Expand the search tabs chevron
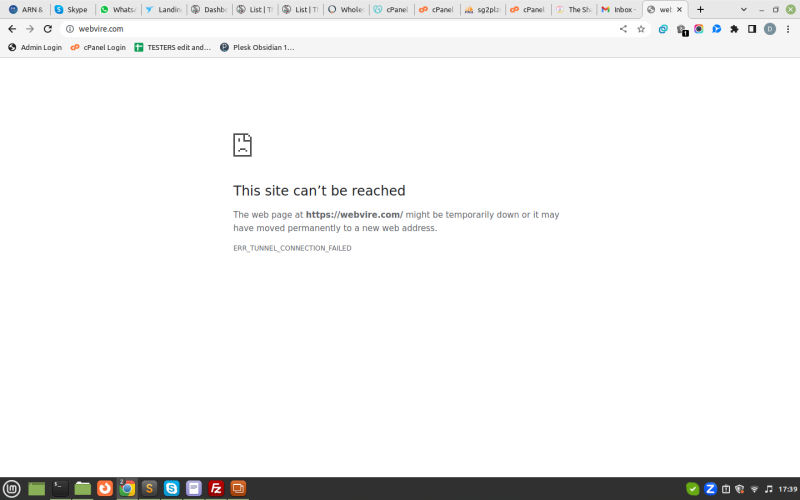 (743, 10)
